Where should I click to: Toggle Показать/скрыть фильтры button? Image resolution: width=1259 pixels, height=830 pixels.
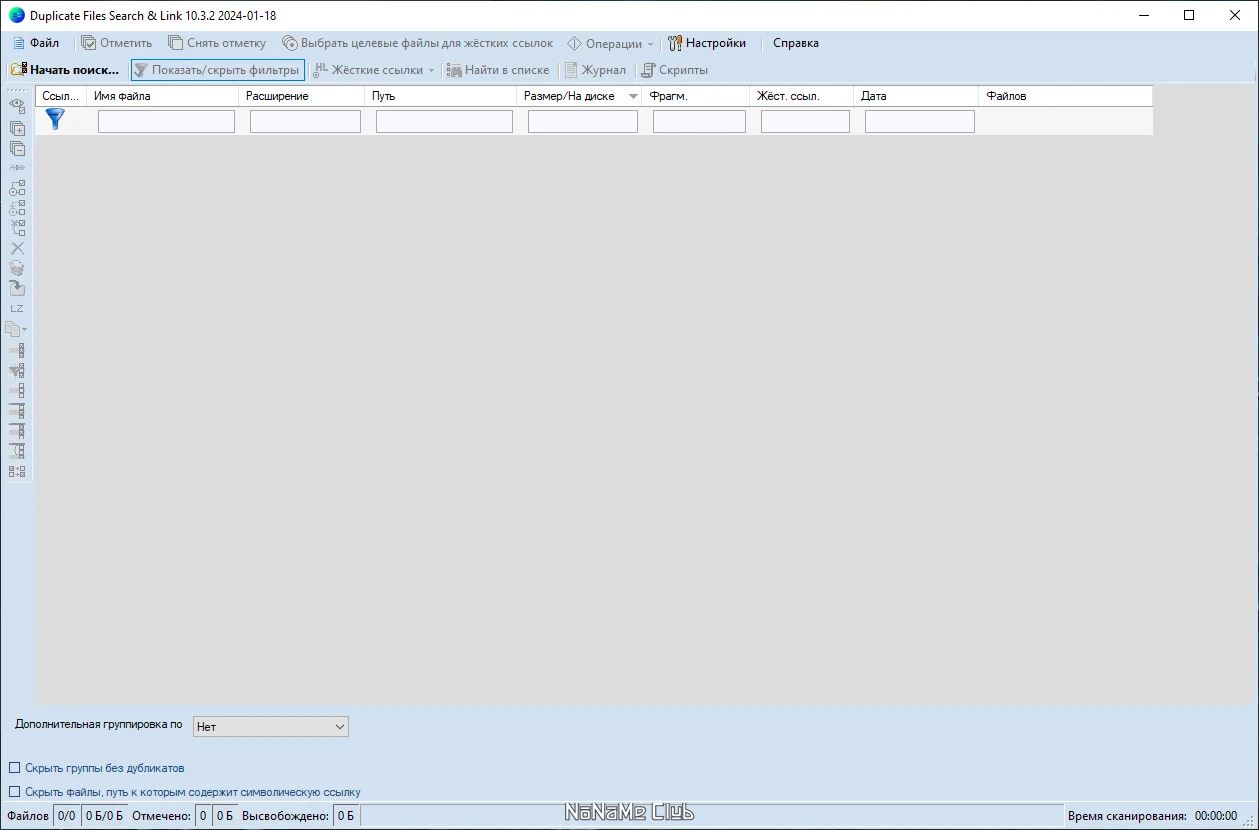pos(217,70)
